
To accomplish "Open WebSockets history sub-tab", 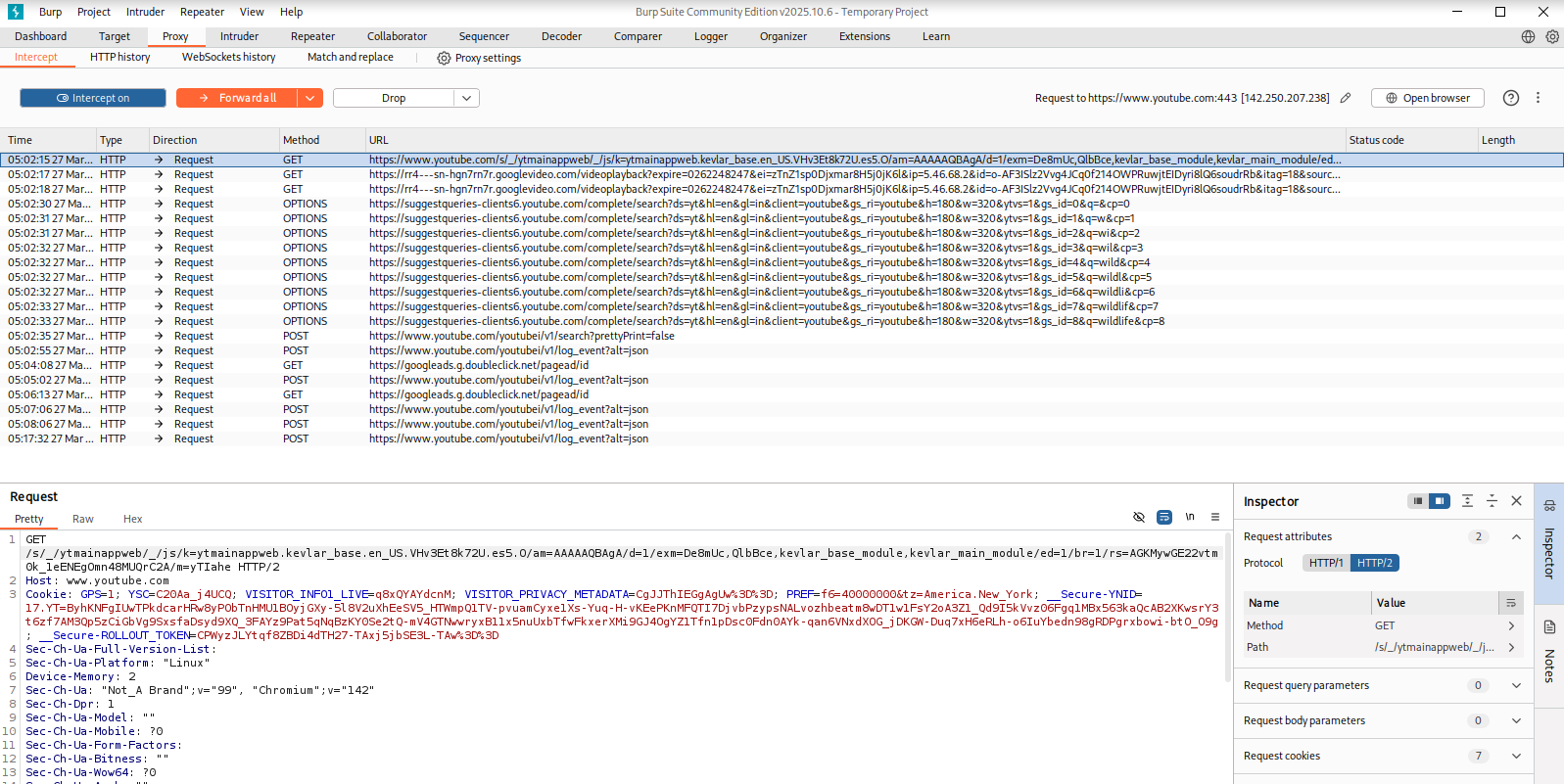I will point(229,57).
